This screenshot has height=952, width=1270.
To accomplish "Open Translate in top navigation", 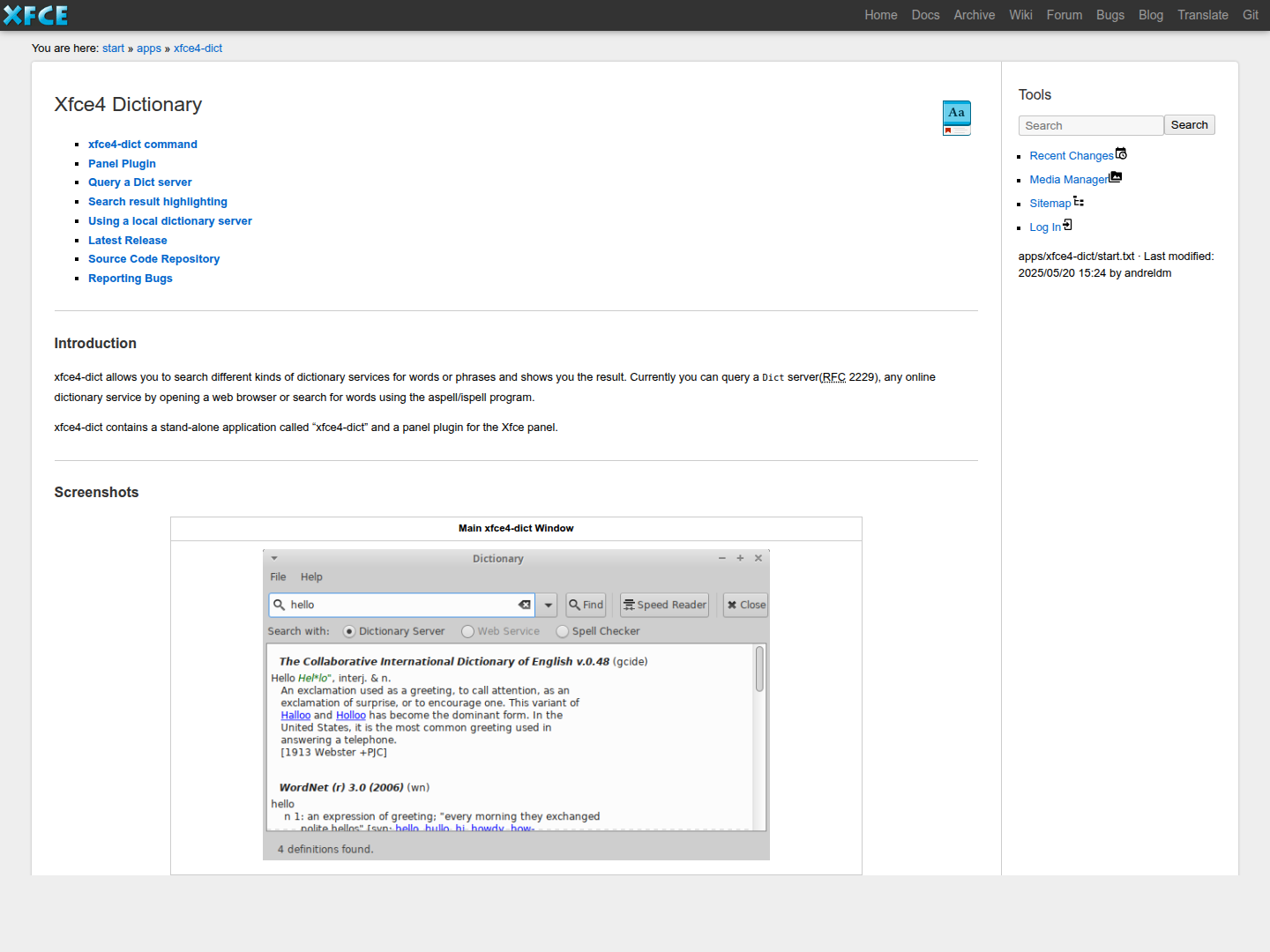I will [1203, 15].
